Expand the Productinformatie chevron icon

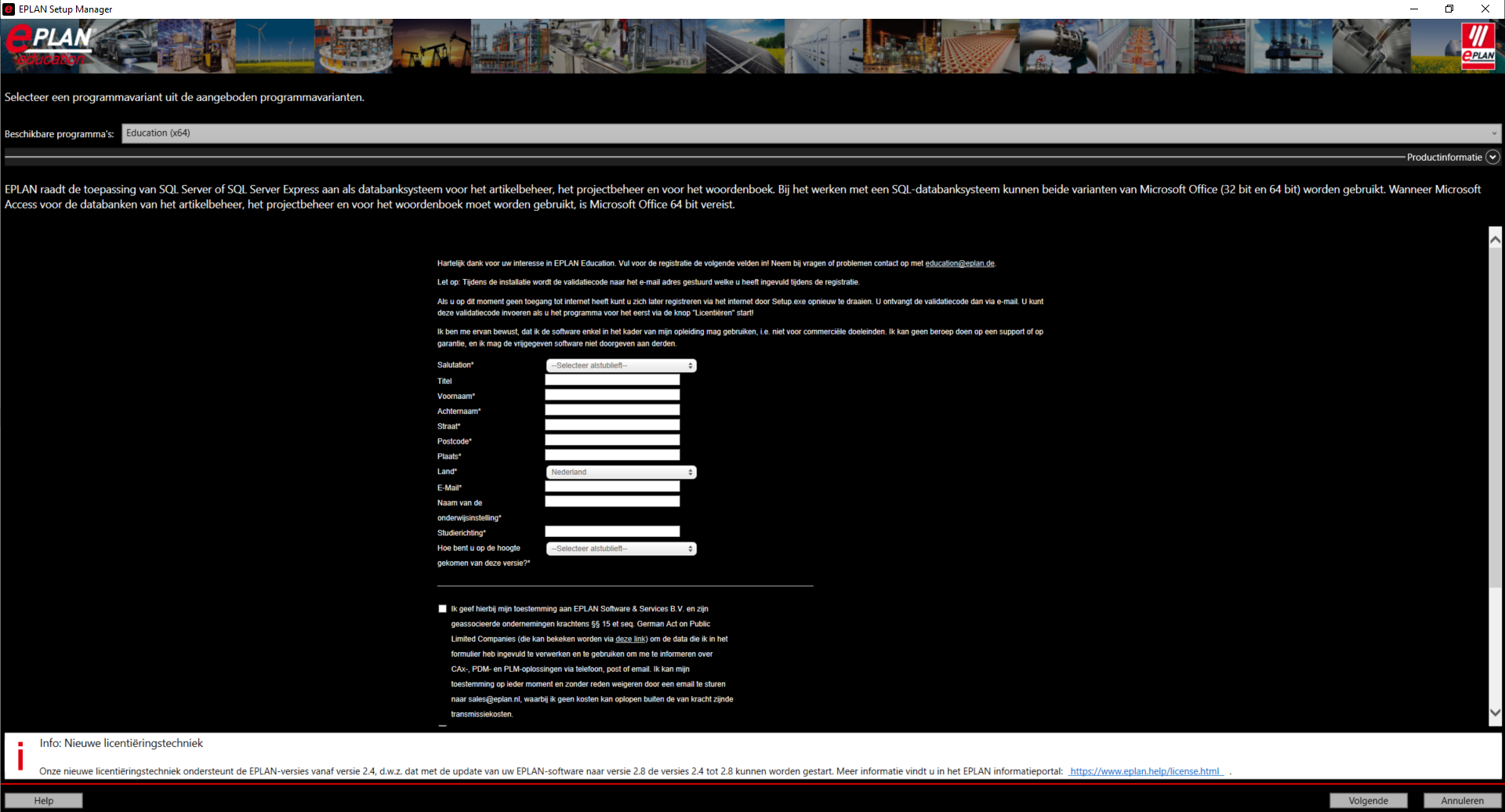click(x=1492, y=157)
